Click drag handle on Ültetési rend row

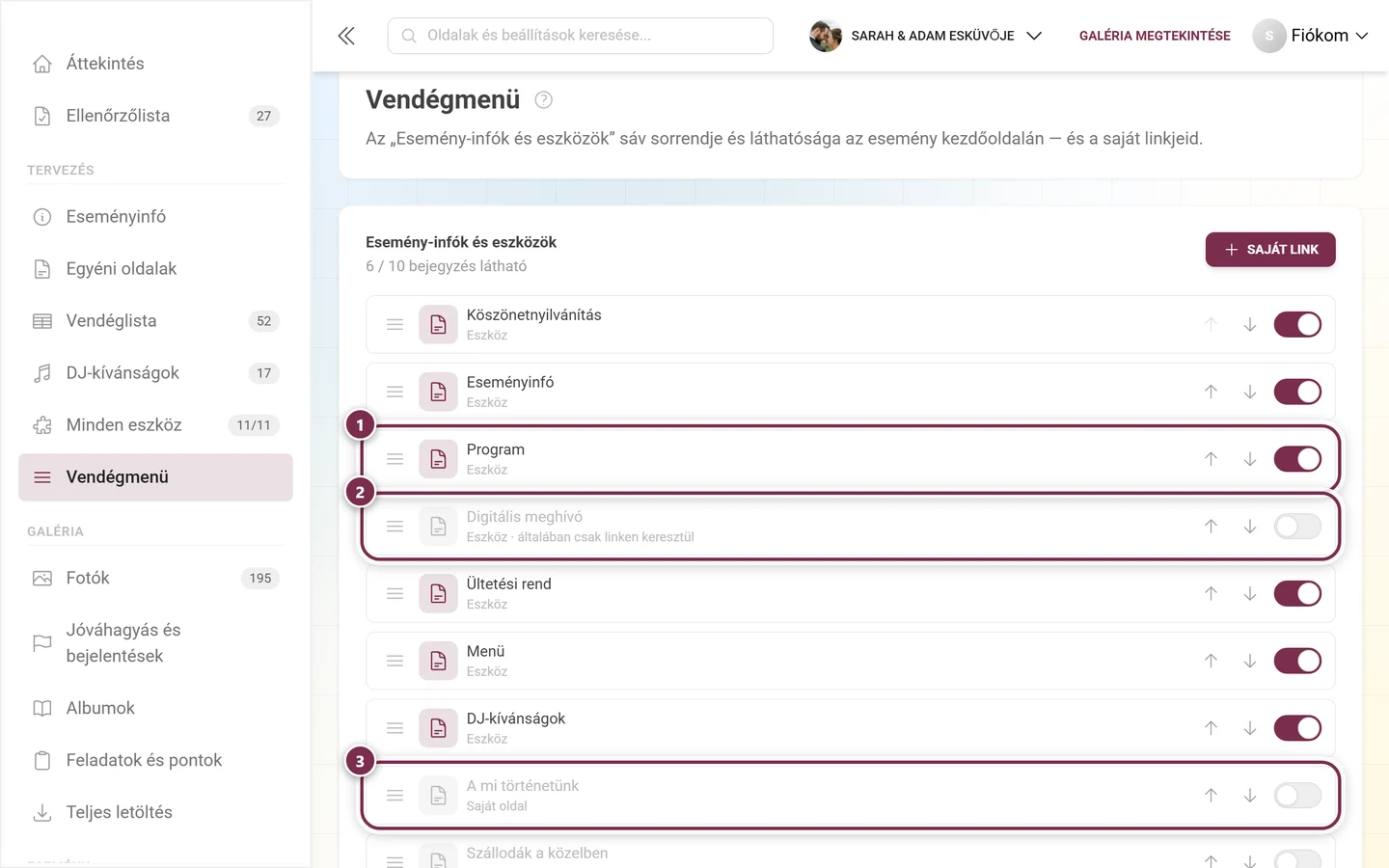[x=395, y=594]
